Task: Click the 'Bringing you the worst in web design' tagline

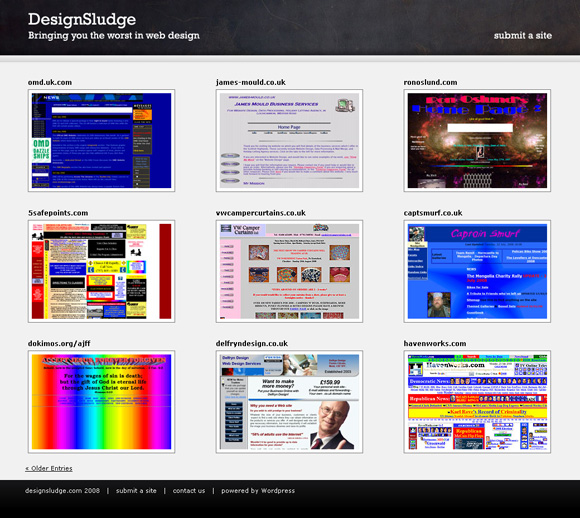Action: pos(114,36)
